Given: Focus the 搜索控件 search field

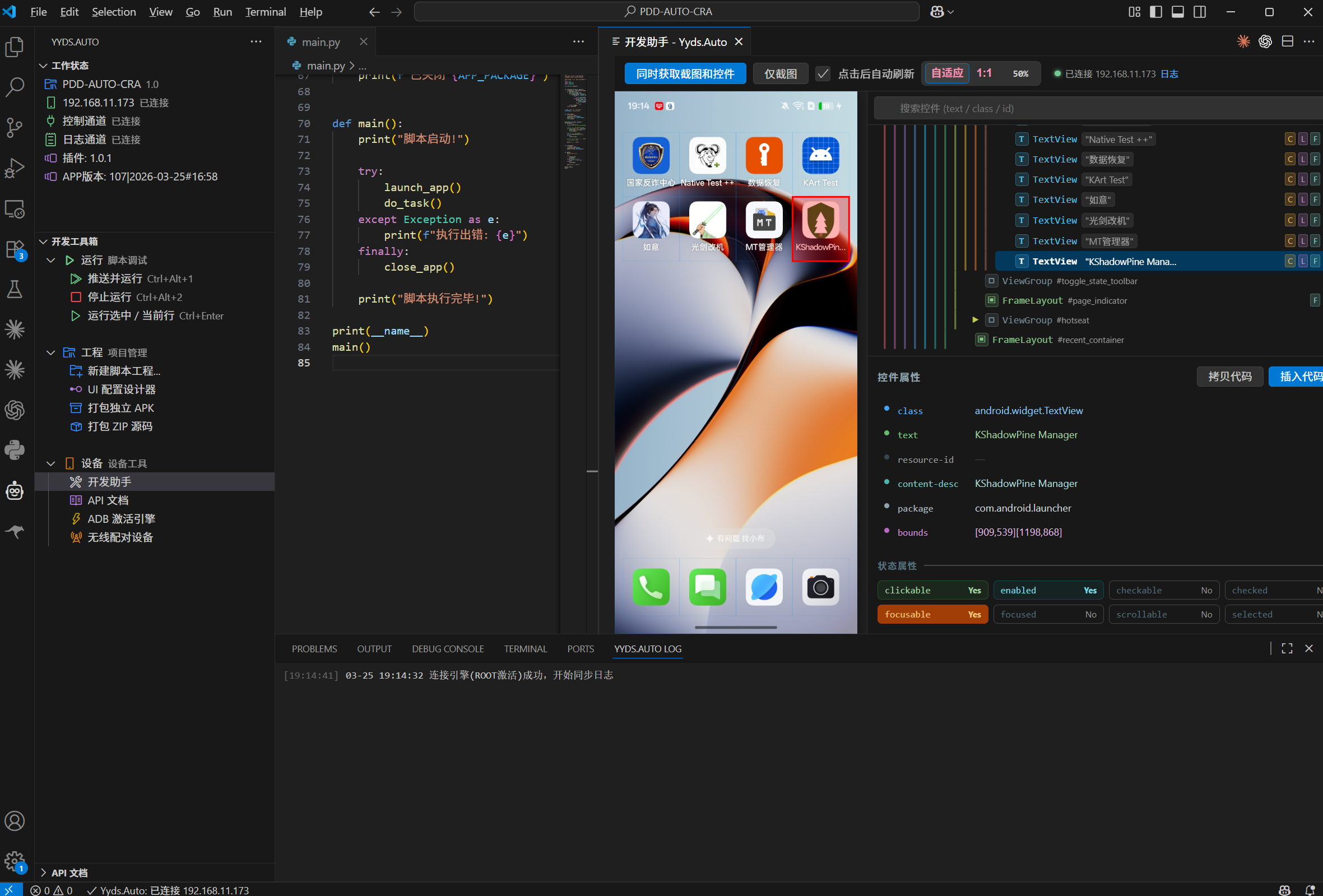Looking at the screenshot, I should click(x=1098, y=108).
